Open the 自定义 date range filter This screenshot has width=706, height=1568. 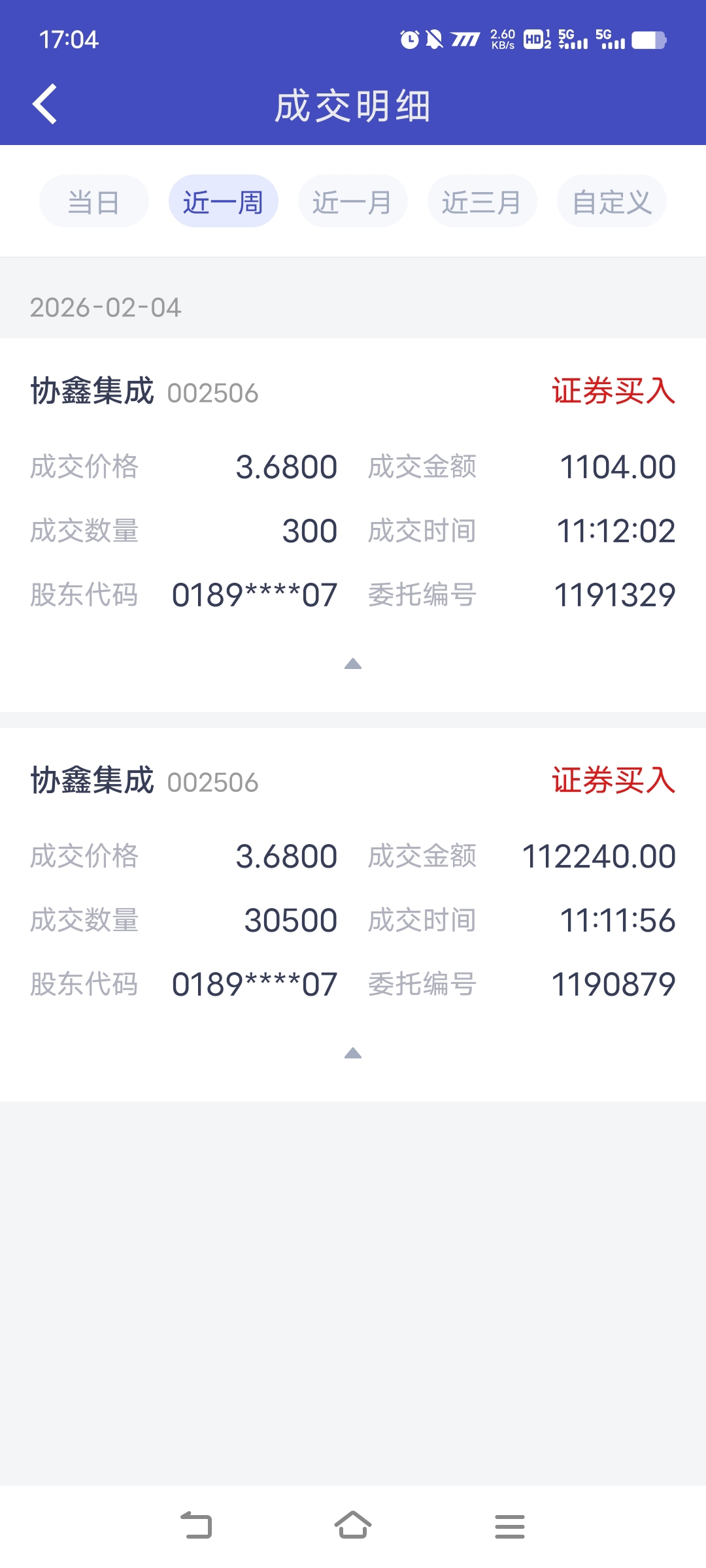click(611, 201)
